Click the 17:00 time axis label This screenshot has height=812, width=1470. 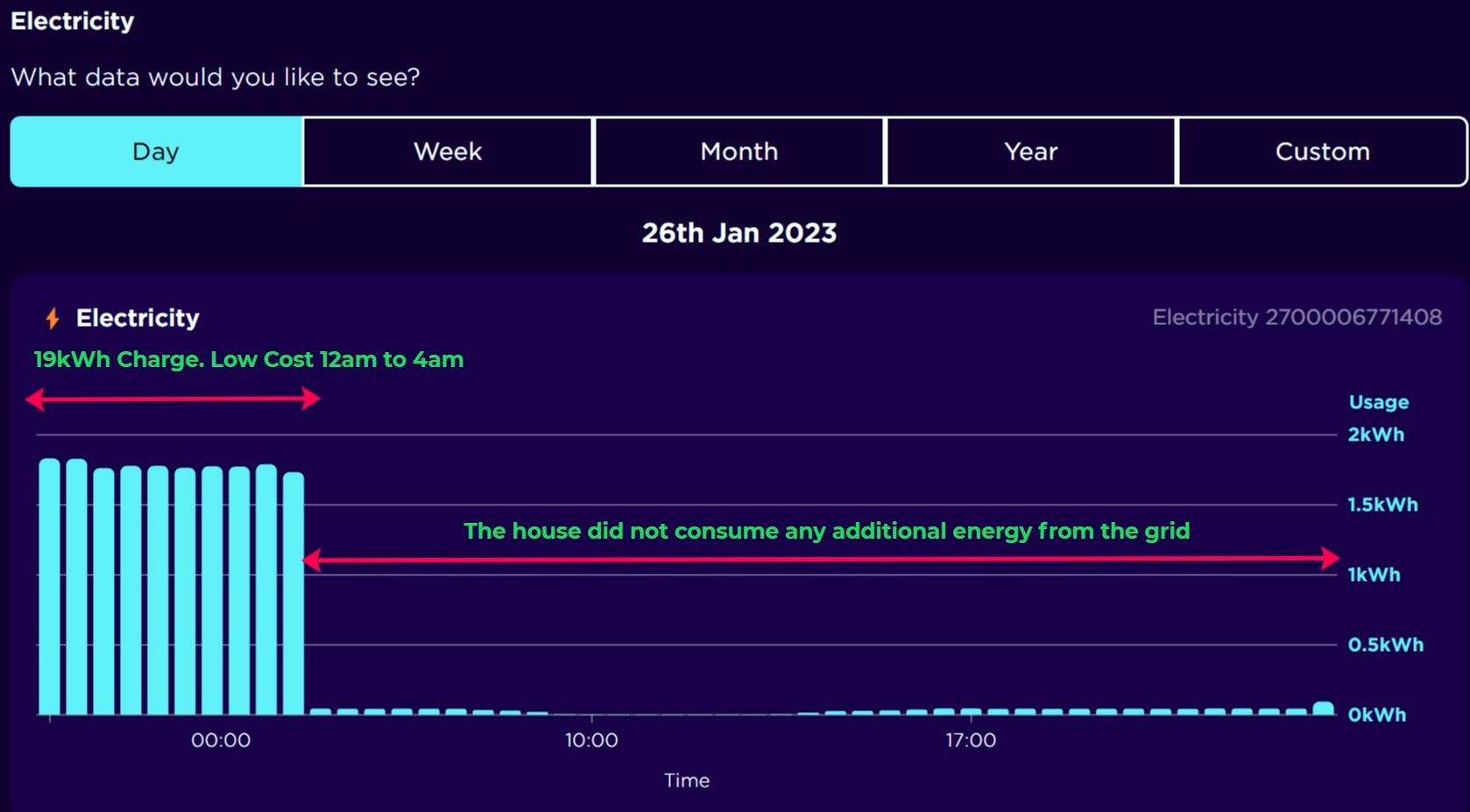point(971,740)
